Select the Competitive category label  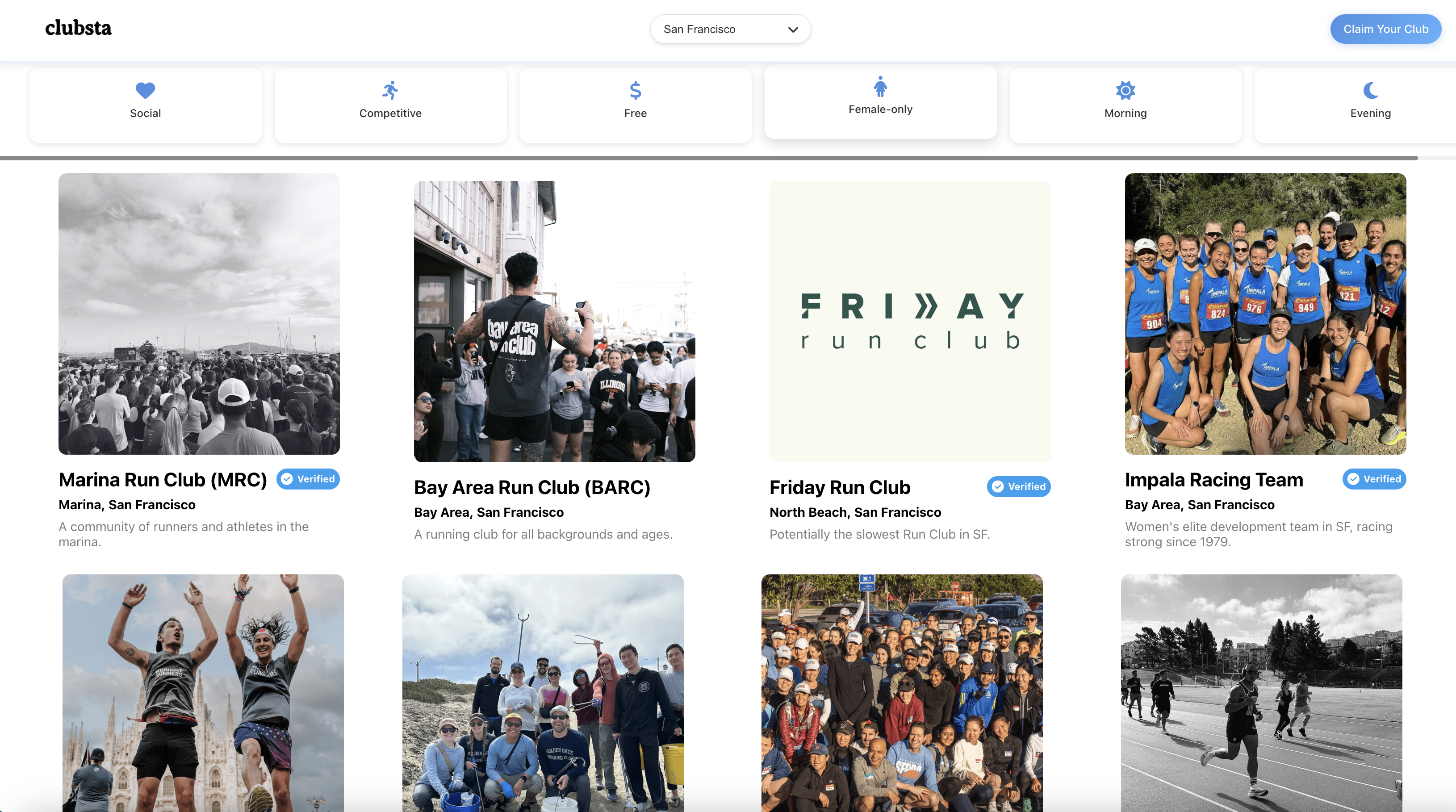390,113
